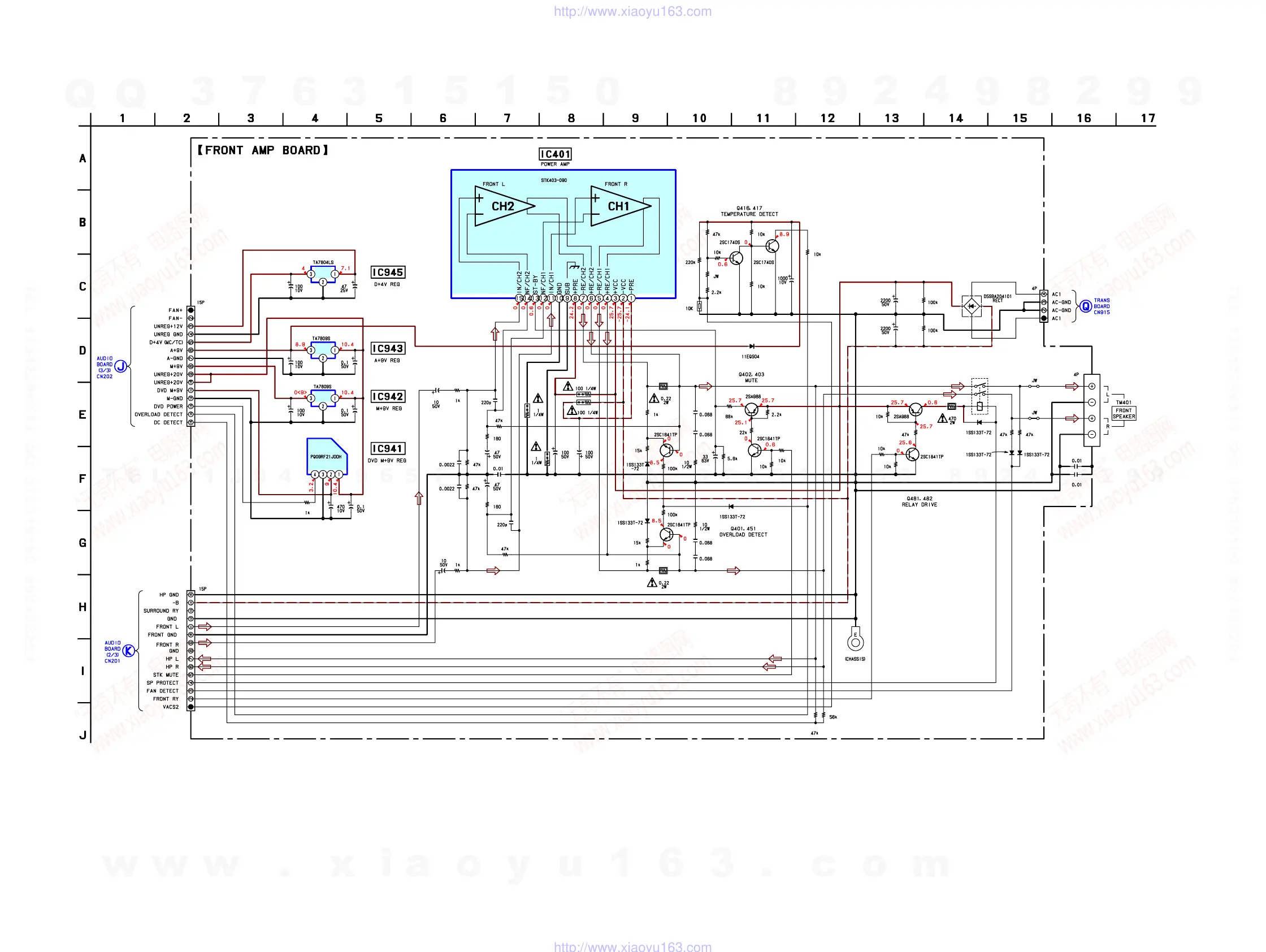Click the chassis ground terminal symbol

coord(855,642)
